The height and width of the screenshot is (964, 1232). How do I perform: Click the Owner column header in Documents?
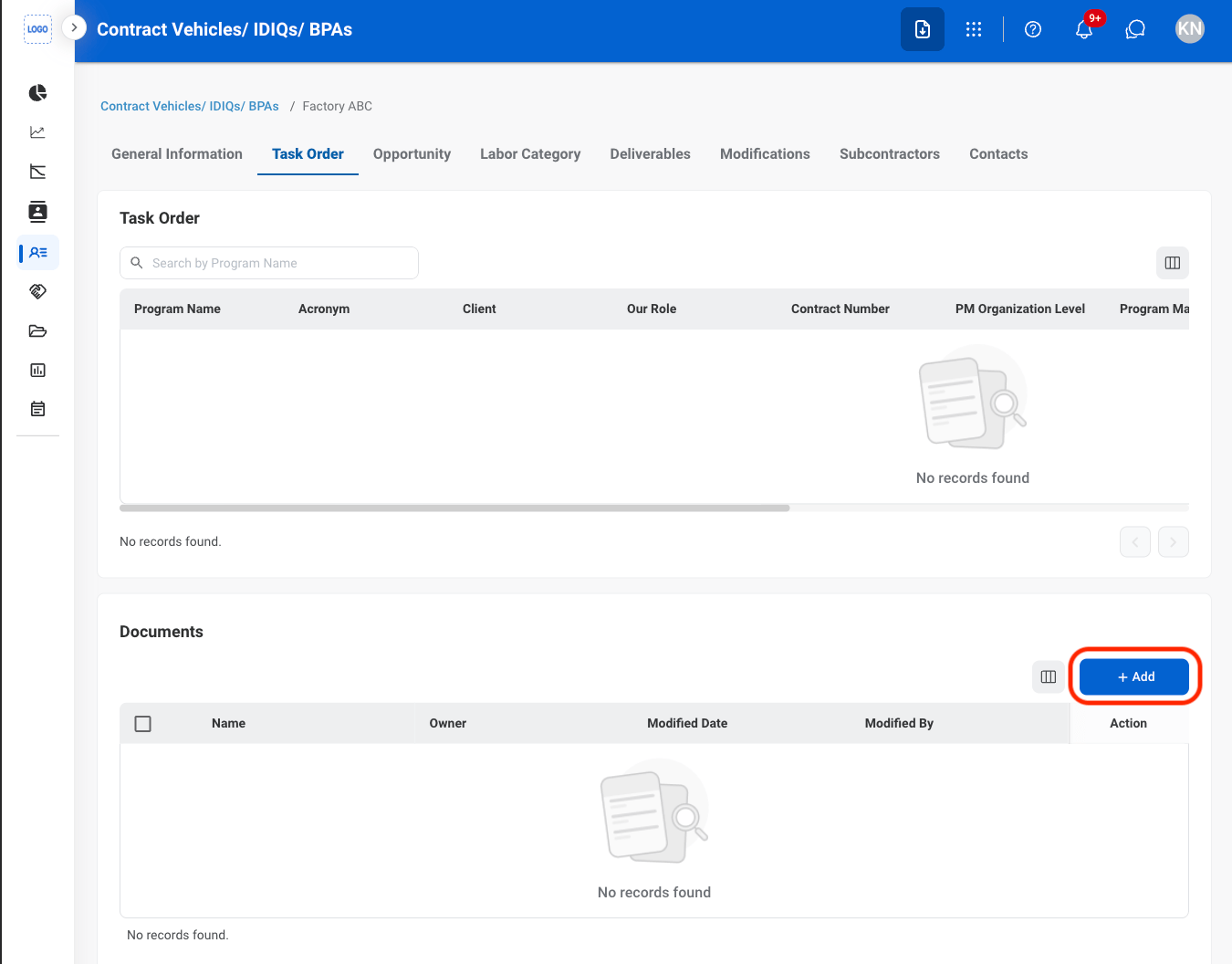448,723
